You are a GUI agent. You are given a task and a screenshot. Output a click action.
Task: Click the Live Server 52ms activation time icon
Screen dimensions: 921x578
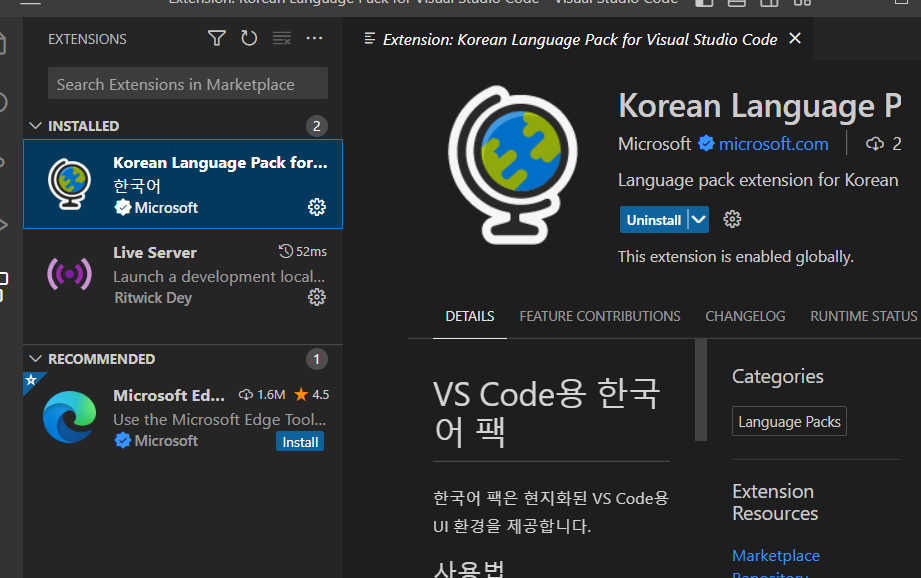tap(286, 251)
